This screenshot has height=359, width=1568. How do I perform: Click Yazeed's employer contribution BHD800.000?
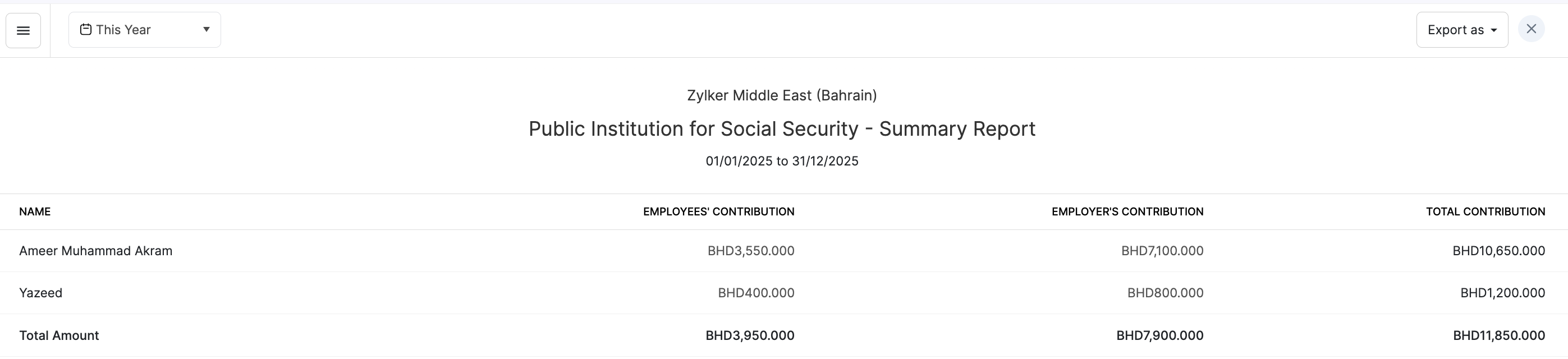coord(1165,293)
